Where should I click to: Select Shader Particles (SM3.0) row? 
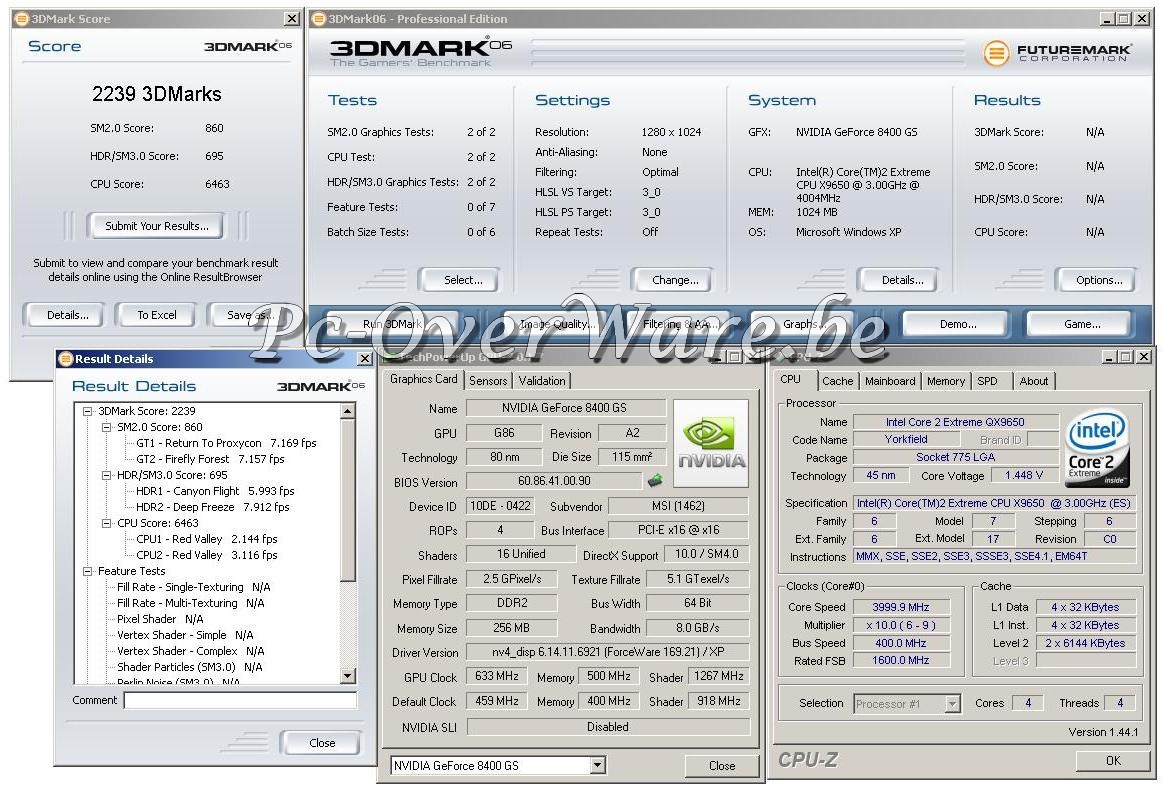(190, 667)
